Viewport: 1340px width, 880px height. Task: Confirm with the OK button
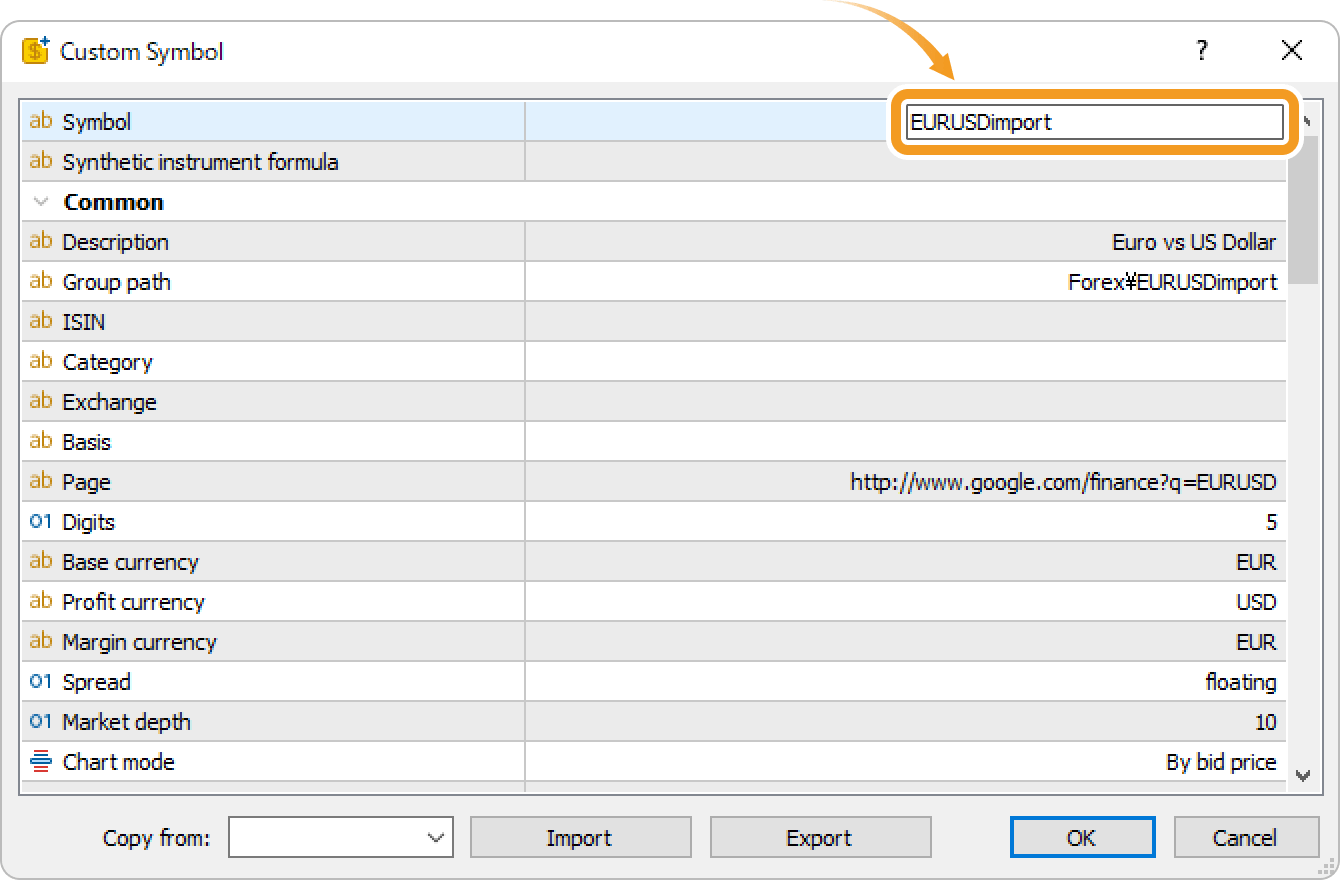pos(1082,838)
